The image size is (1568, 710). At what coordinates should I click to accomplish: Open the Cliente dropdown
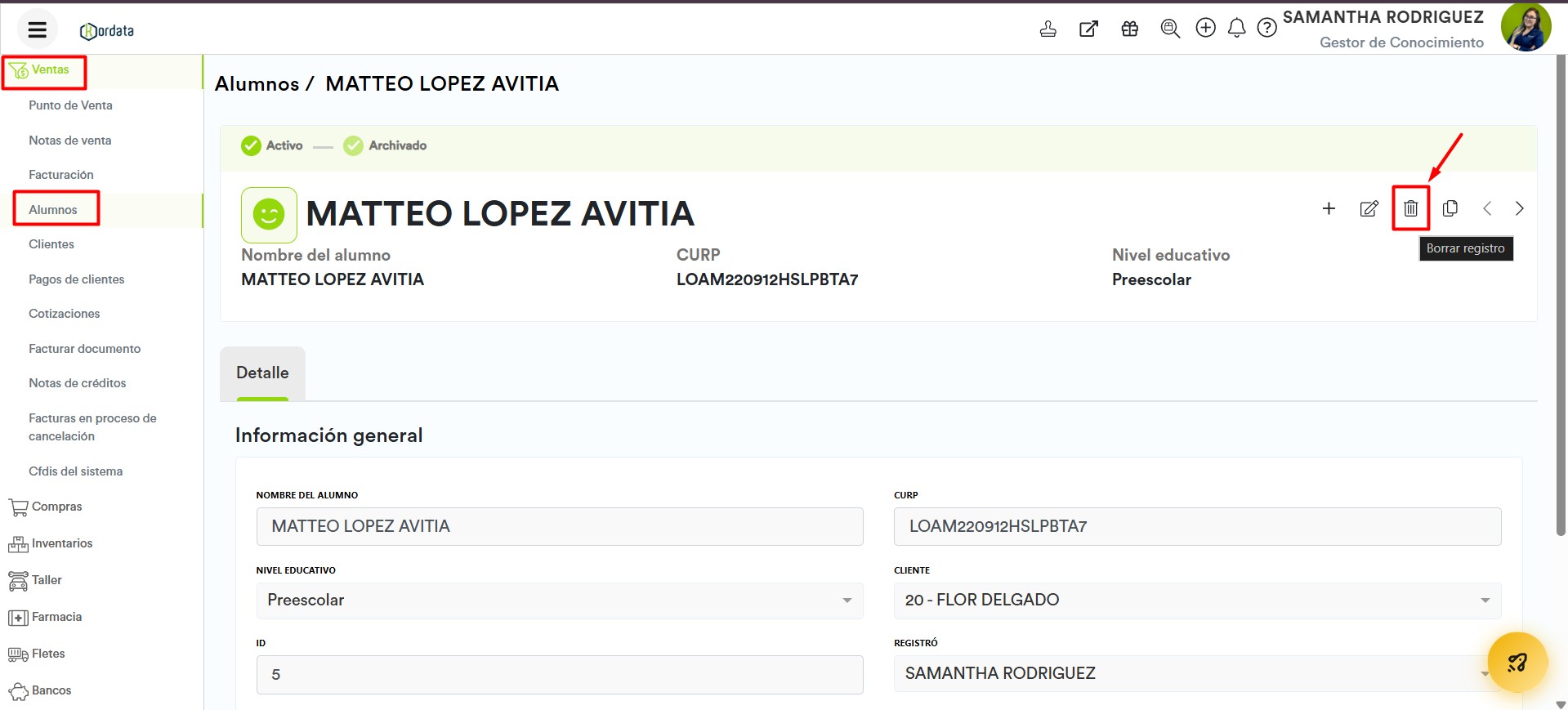tap(1197, 601)
